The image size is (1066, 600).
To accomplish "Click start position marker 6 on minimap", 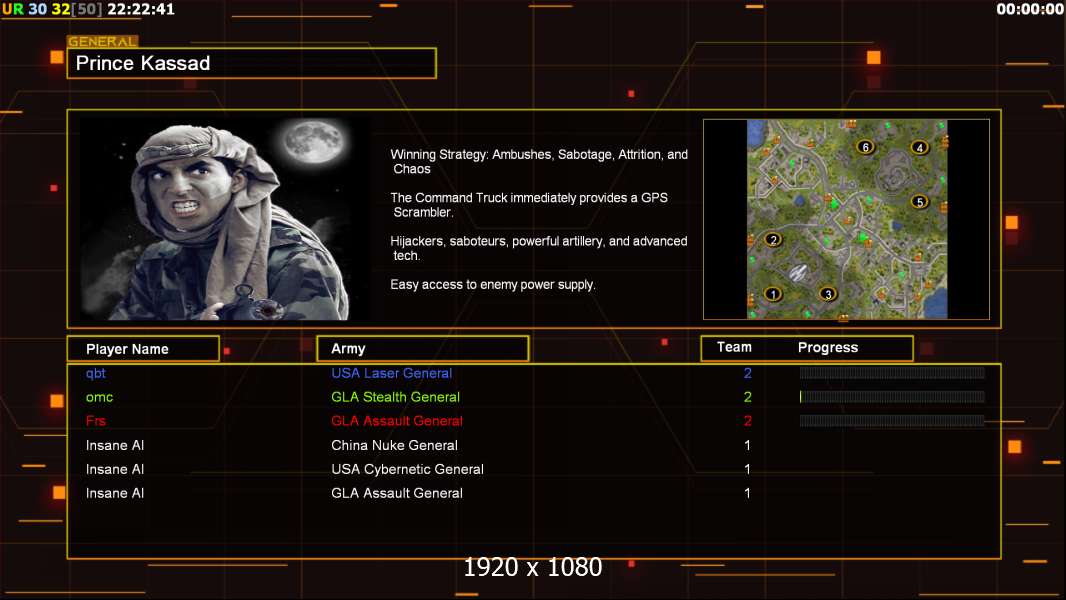I will click(865, 147).
